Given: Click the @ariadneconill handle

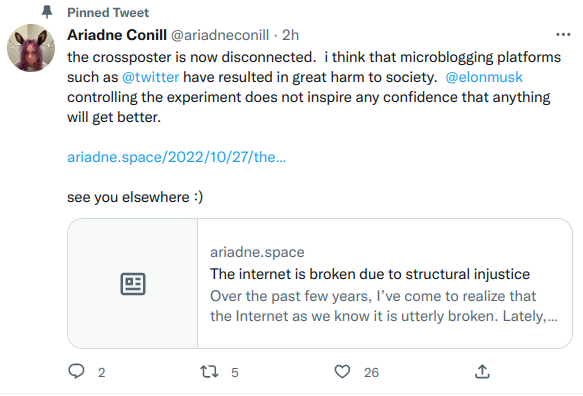Looking at the screenshot, I should click(x=220, y=35).
